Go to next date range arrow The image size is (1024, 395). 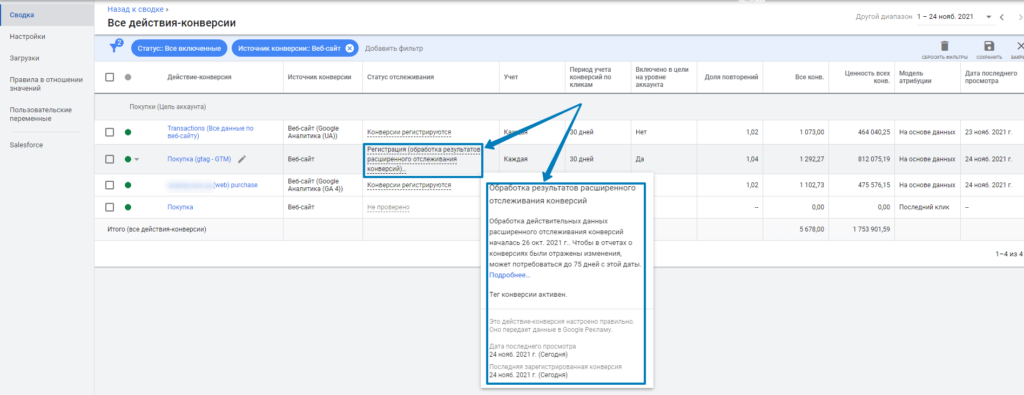click(x=1019, y=17)
